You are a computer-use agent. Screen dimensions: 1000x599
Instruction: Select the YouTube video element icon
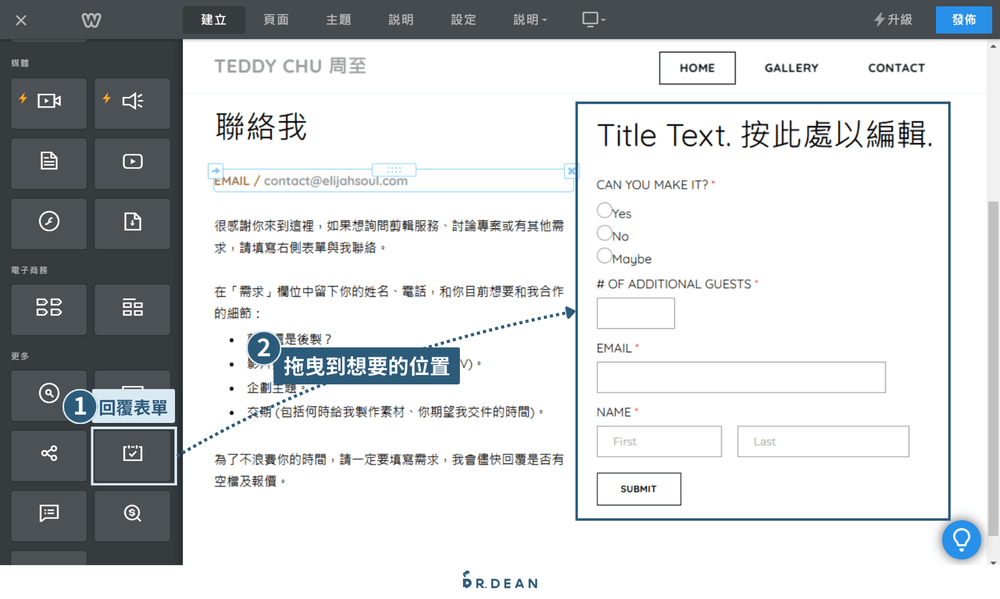click(x=132, y=163)
